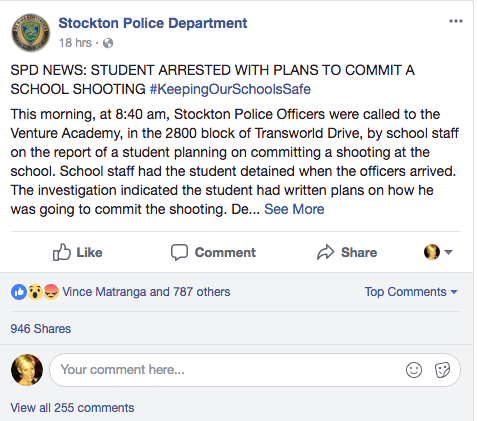Open the Stockton Police Department page link
The height and width of the screenshot is (421, 477).
(153, 23)
